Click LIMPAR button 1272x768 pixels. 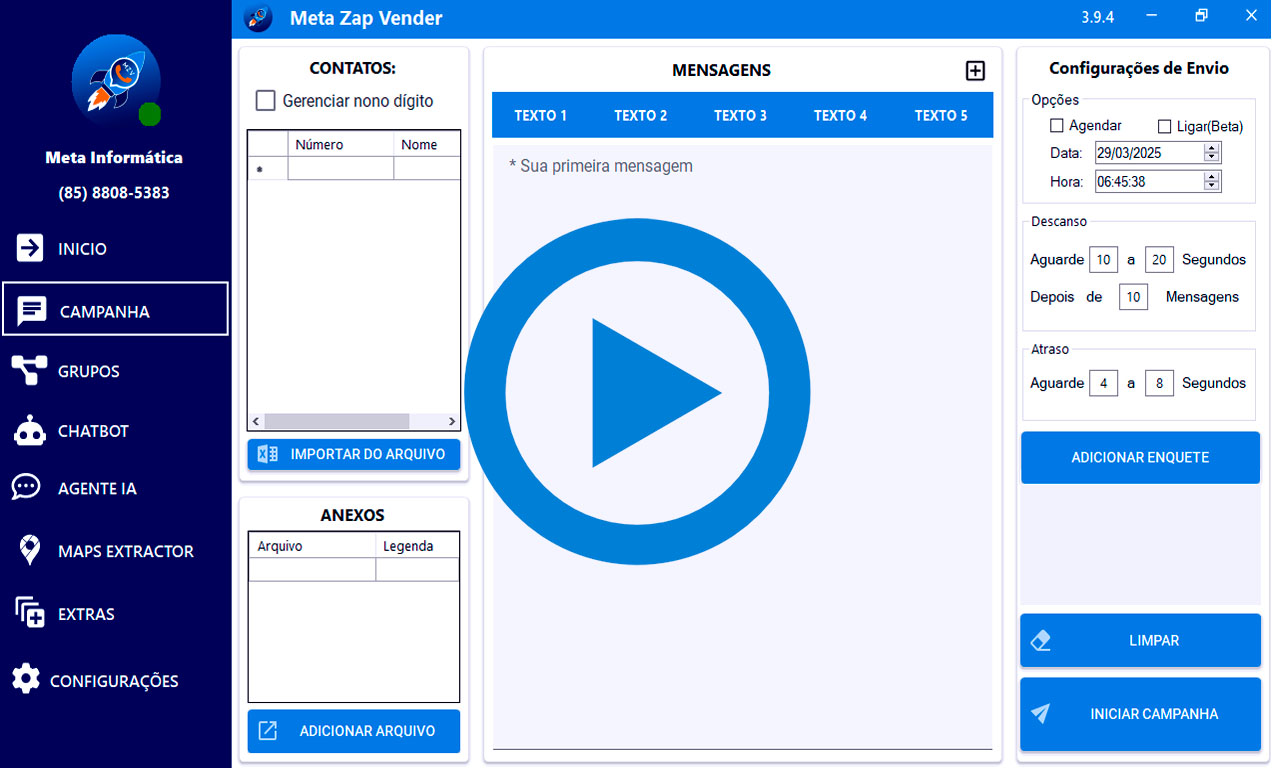coord(1140,640)
